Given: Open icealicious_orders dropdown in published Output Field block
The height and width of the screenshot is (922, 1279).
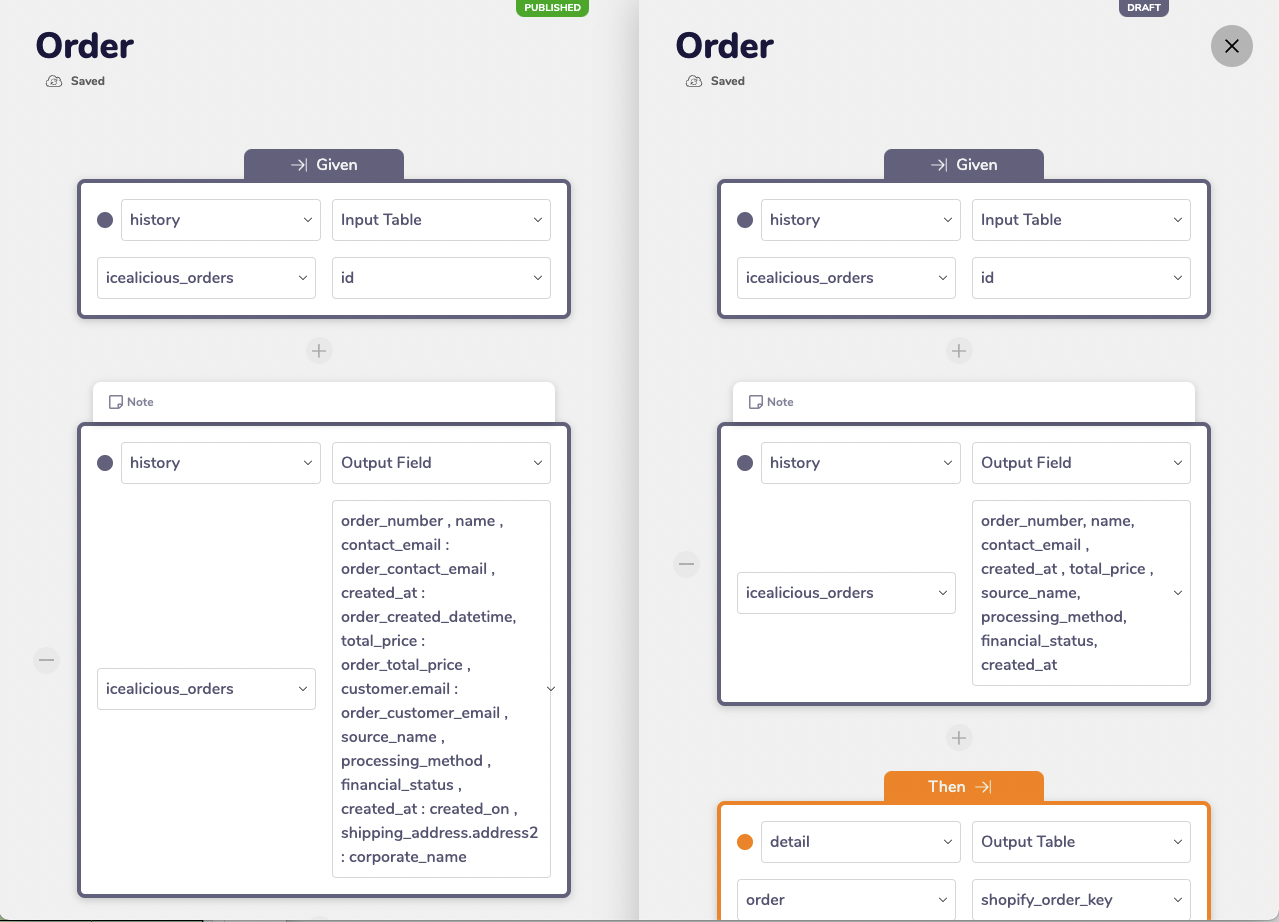Looking at the screenshot, I should pos(206,689).
